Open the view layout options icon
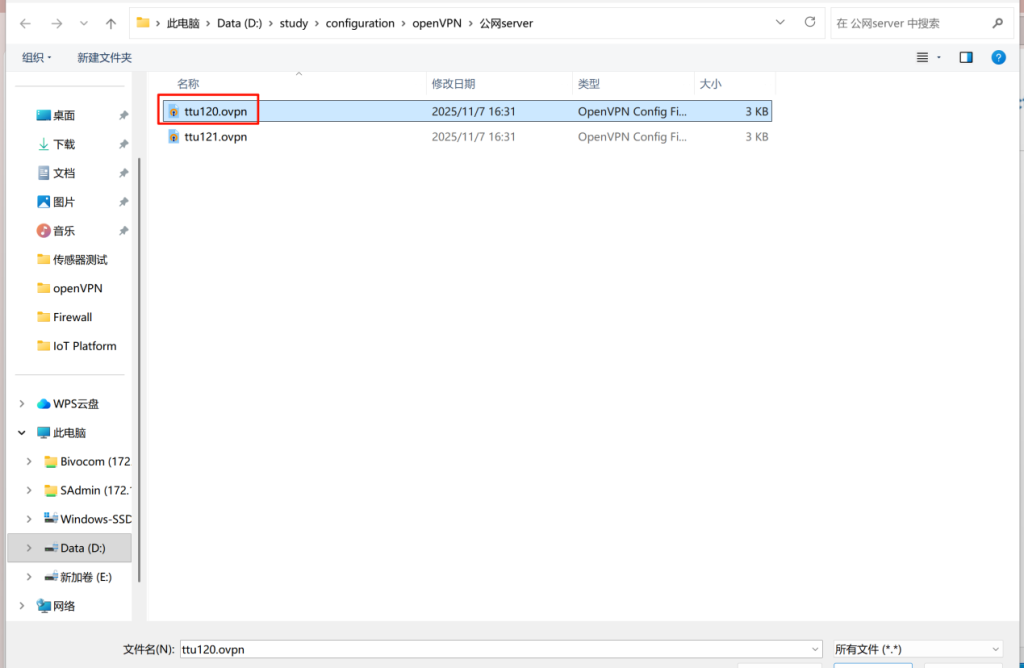1024x668 pixels. tap(923, 58)
